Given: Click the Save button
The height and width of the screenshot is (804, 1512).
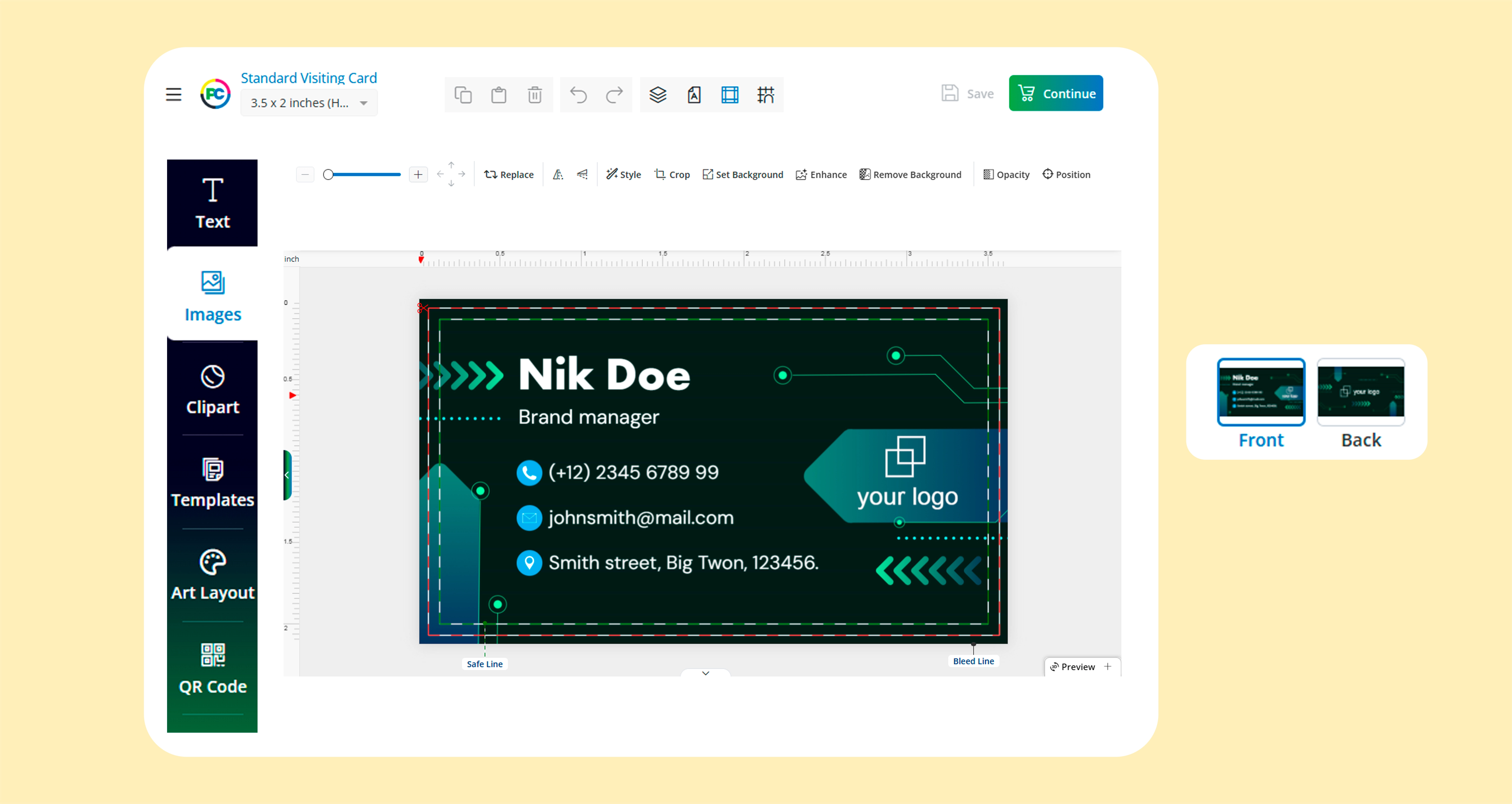Looking at the screenshot, I should click(967, 93).
